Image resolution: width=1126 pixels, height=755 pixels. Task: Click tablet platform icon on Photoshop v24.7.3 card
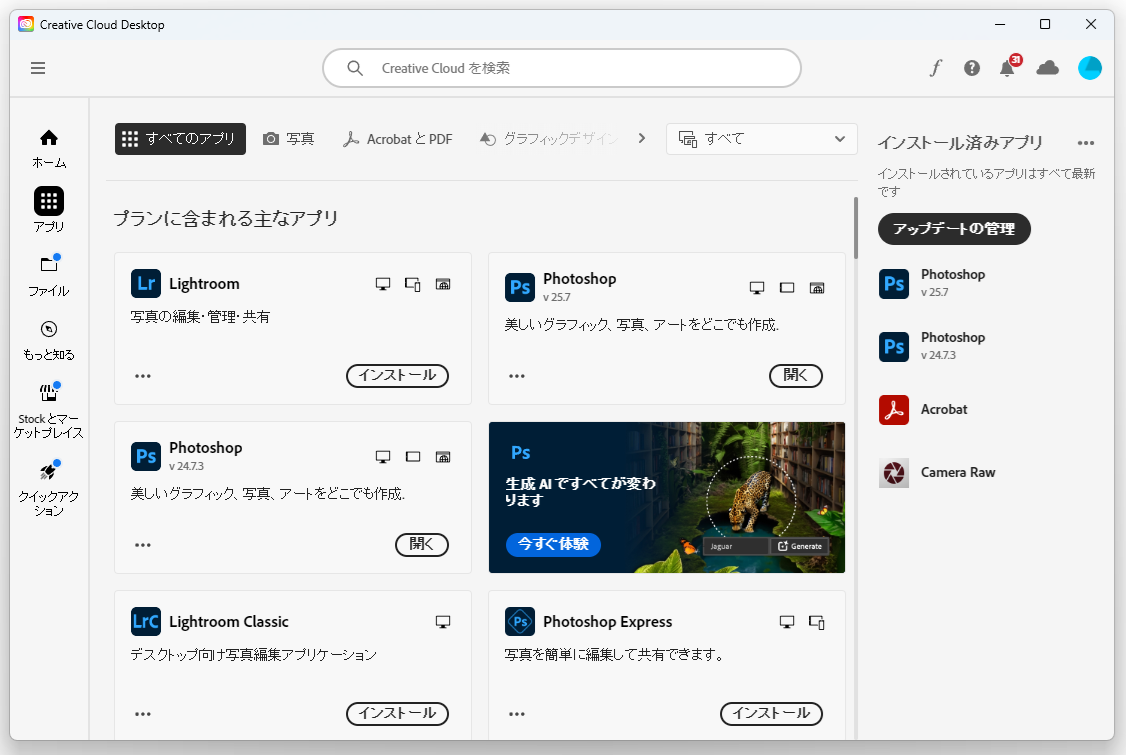413,457
